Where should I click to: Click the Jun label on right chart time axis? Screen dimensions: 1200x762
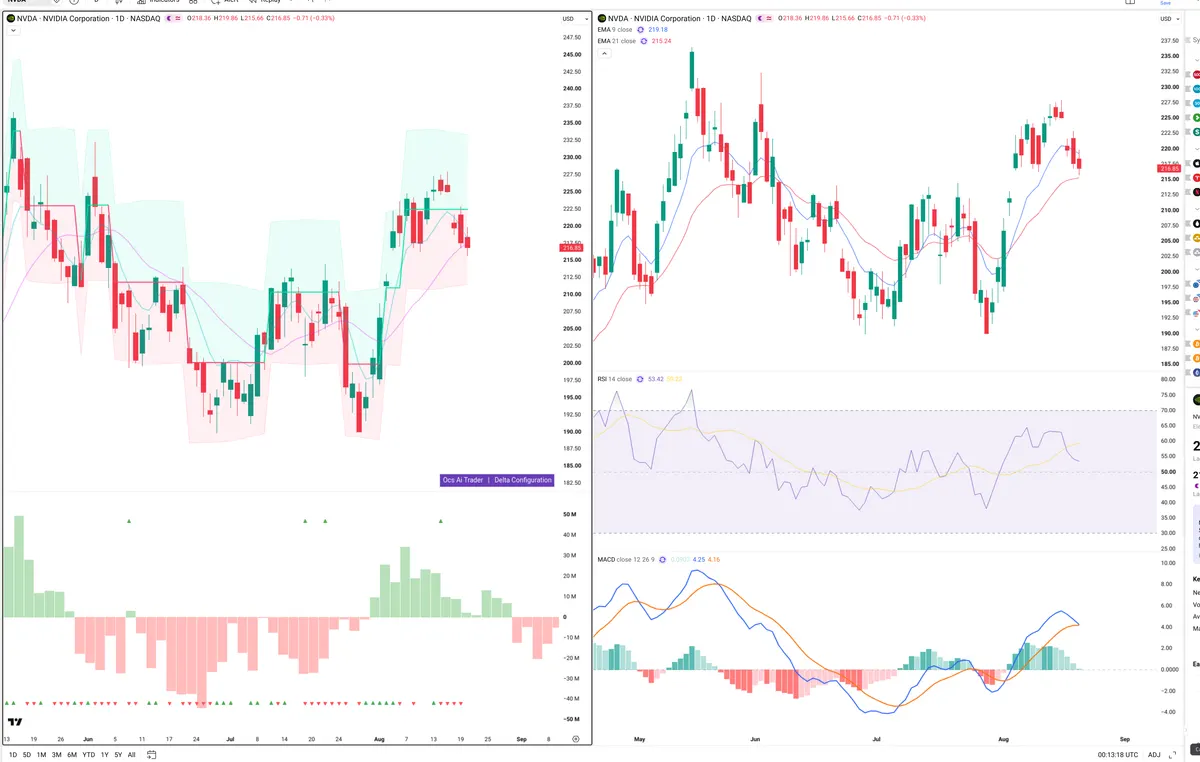tap(755, 738)
